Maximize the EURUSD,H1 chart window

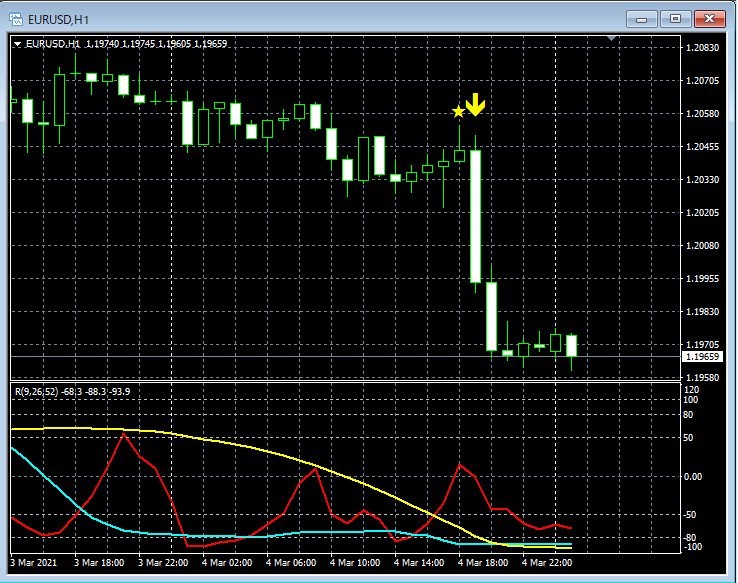[675, 19]
